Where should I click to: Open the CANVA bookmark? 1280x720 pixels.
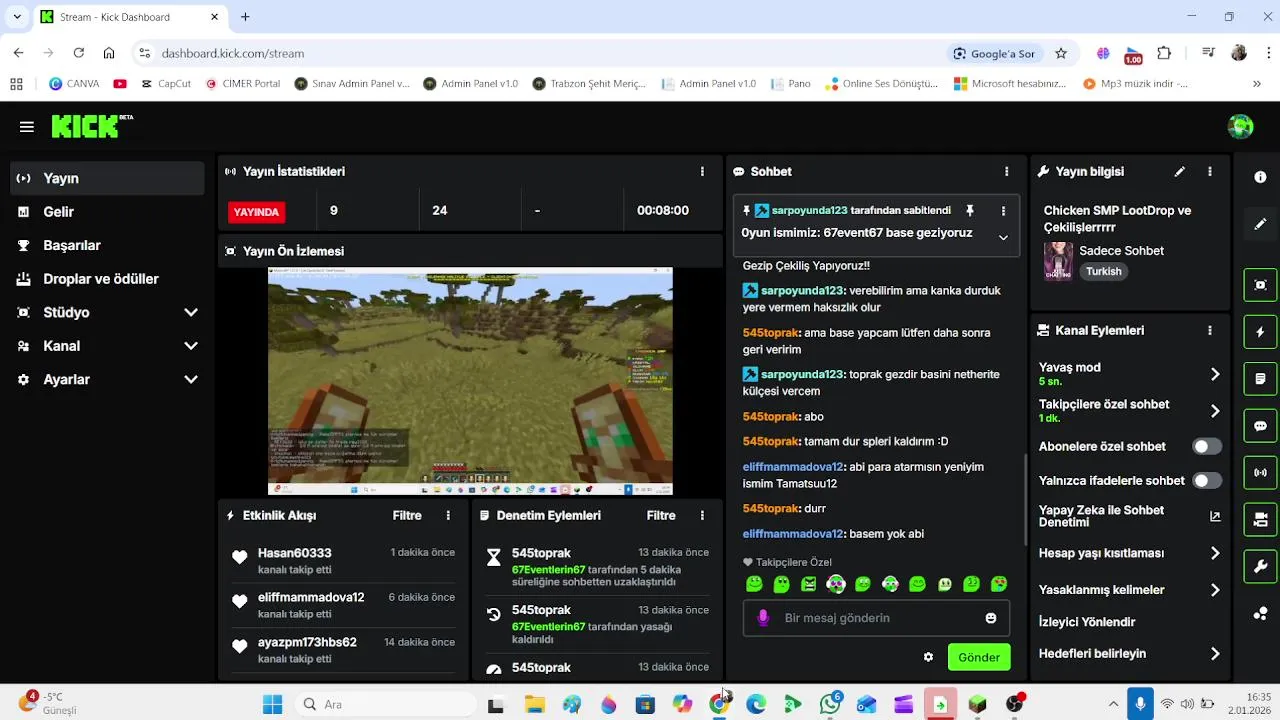point(74,84)
